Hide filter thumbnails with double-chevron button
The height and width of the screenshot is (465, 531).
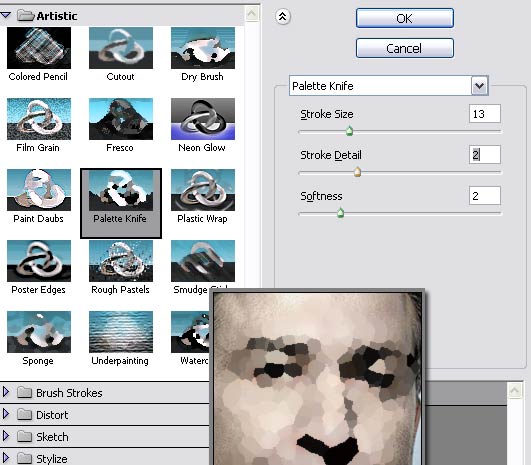point(282,16)
